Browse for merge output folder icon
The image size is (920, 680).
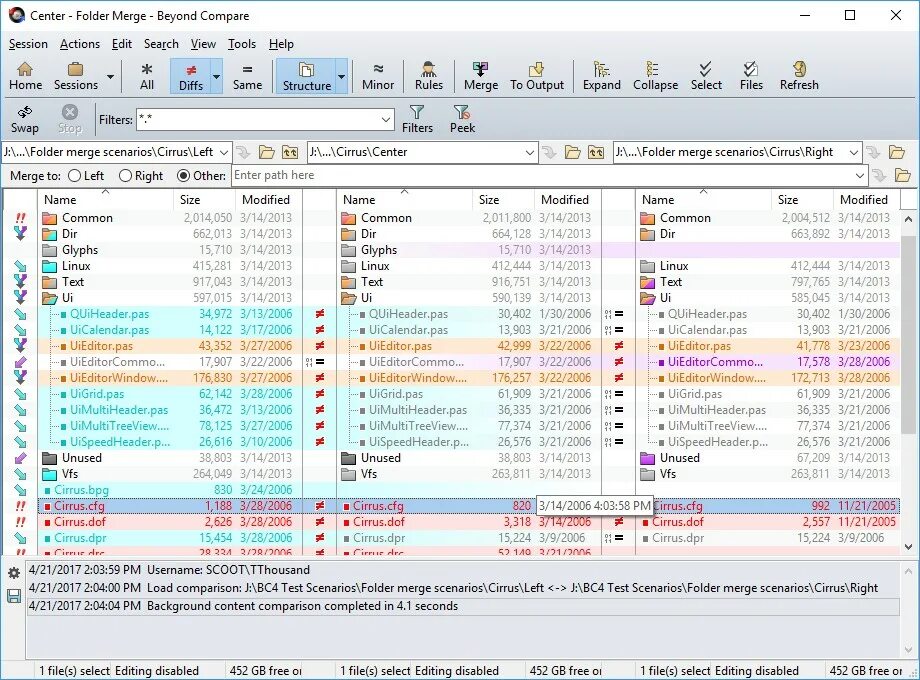click(902, 175)
